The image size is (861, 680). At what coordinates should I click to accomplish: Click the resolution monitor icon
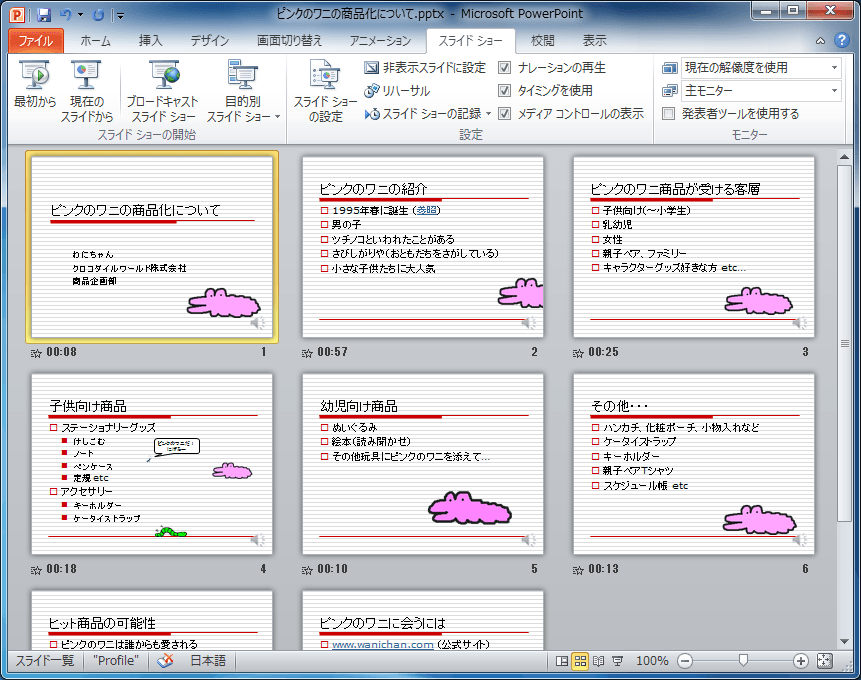[x=669, y=68]
